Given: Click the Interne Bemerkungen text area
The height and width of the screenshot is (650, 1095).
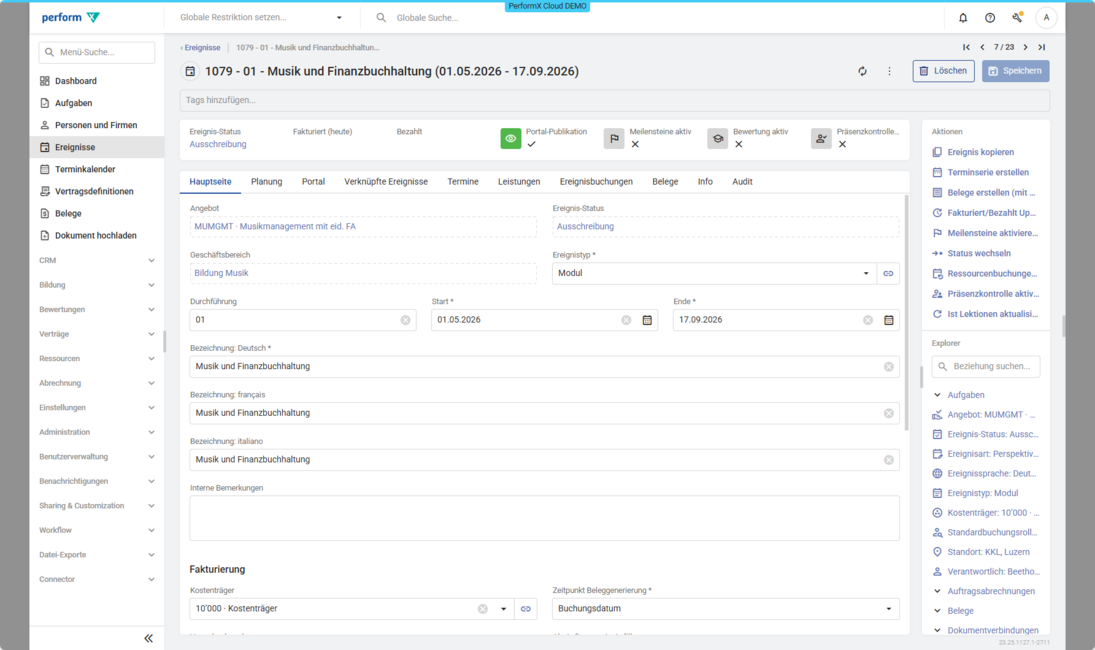Looking at the screenshot, I should (544, 518).
